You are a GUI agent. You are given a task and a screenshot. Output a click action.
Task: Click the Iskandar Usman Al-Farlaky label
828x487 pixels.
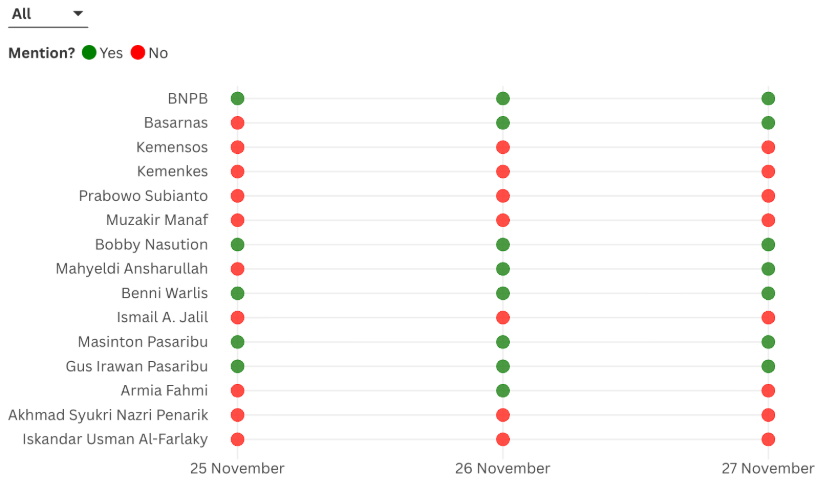(115, 439)
